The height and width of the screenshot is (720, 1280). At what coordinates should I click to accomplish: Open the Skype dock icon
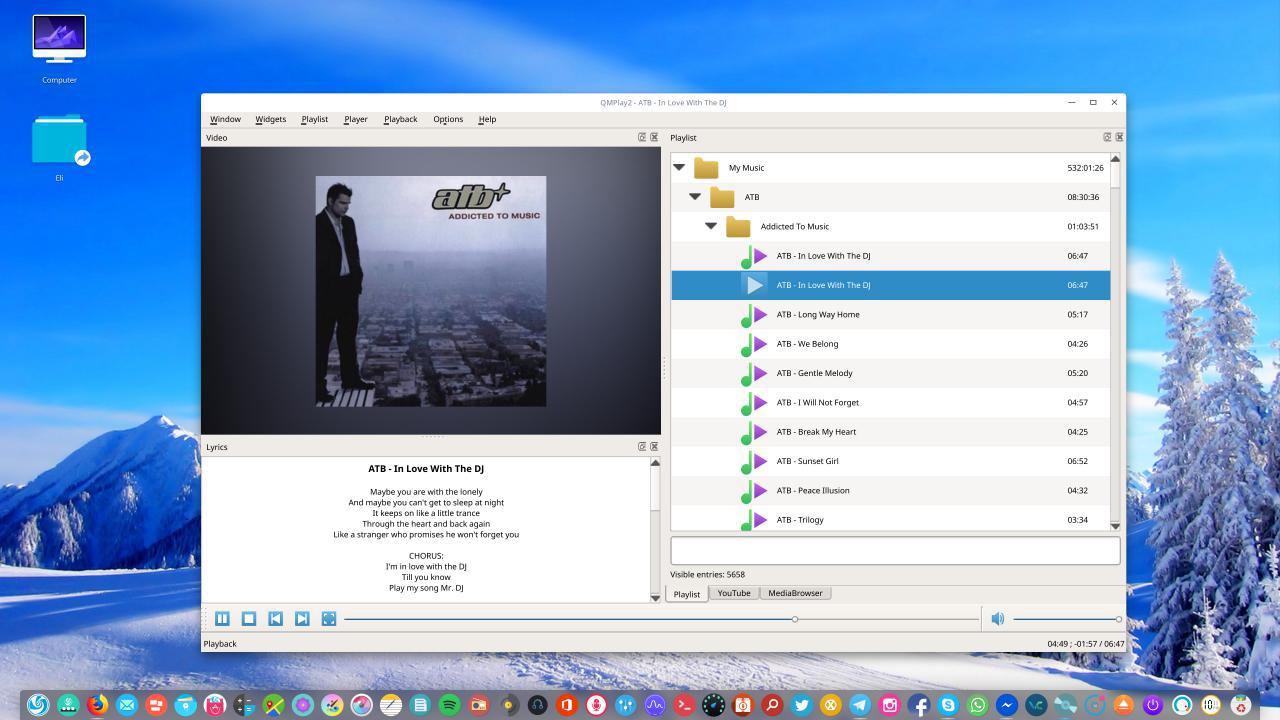pyautogui.click(x=947, y=705)
